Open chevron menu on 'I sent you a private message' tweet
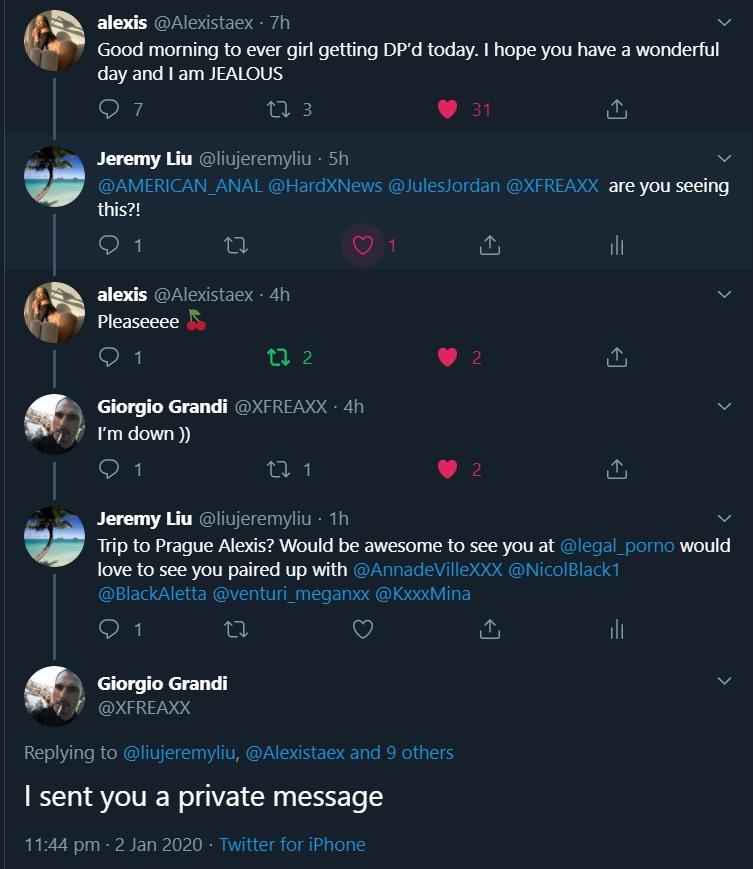 [x=724, y=681]
